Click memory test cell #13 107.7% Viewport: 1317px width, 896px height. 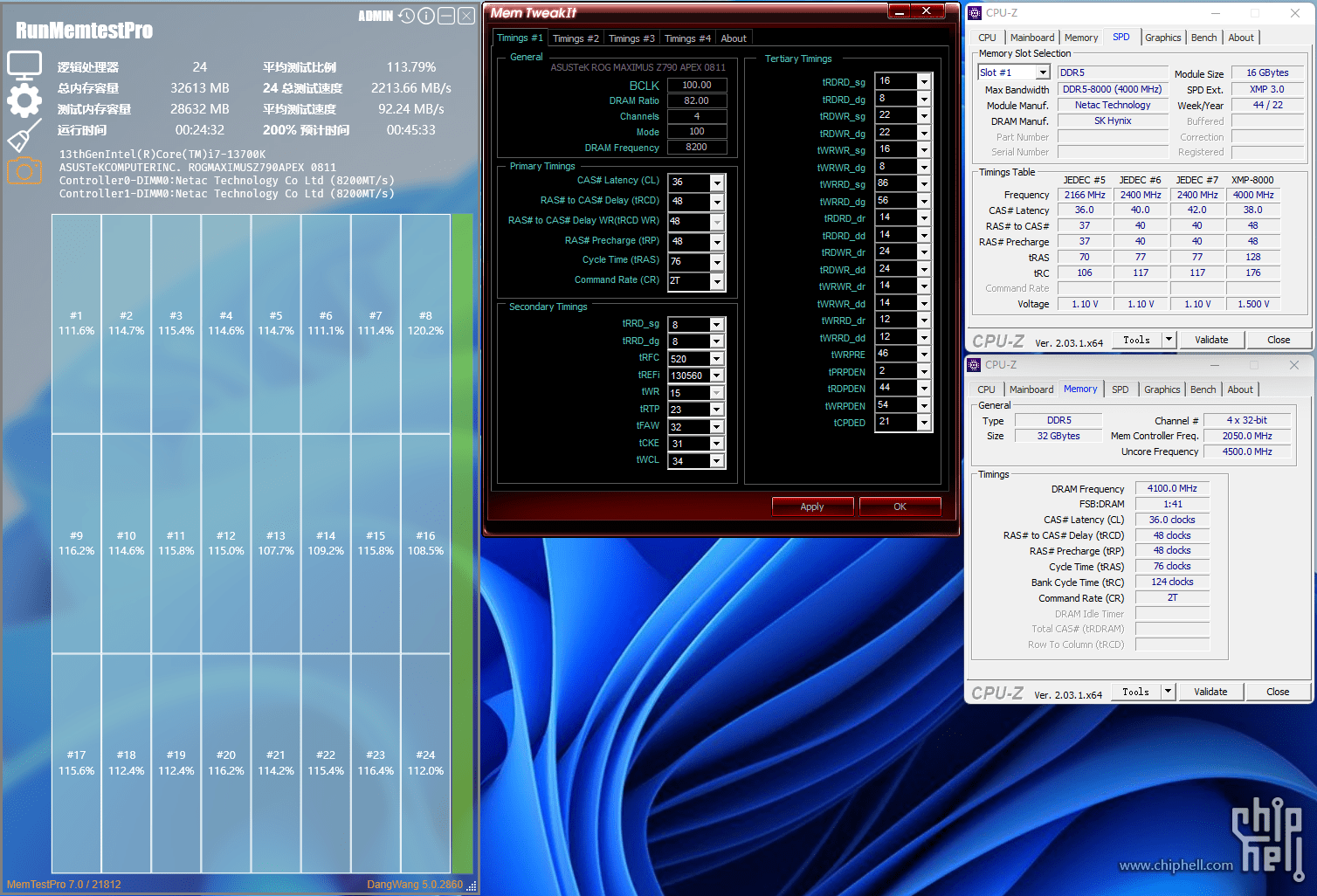coord(276,543)
